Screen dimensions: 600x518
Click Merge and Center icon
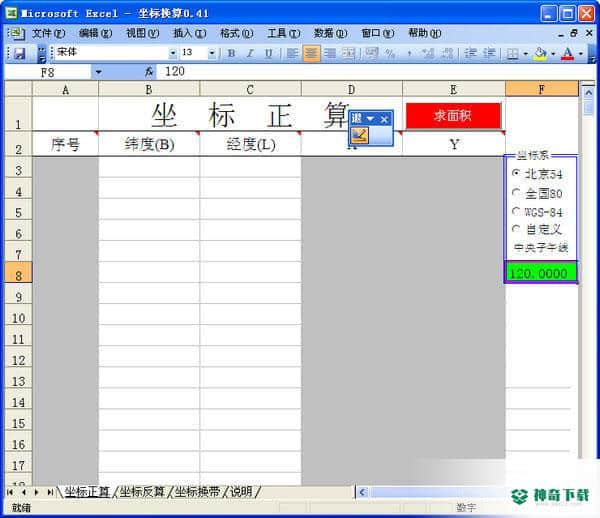[x=349, y=53]
